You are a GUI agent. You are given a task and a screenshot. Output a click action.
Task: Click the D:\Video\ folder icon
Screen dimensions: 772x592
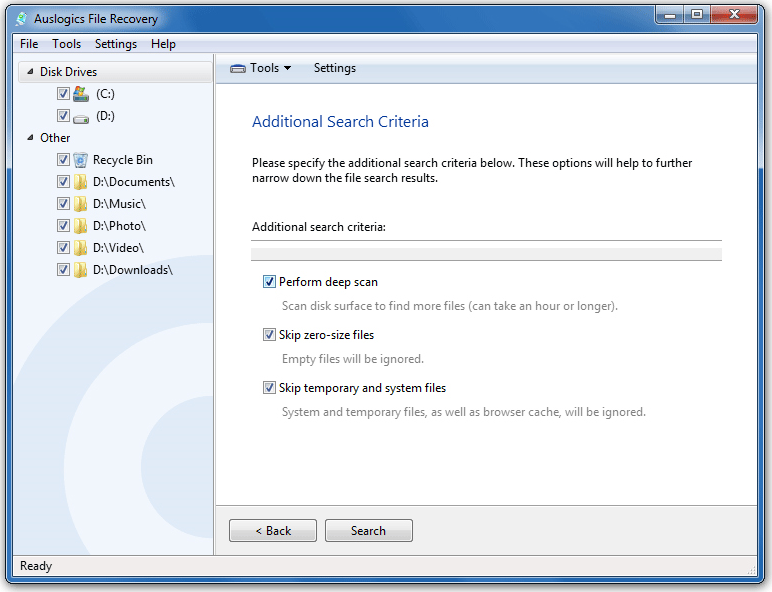point(81,248)
